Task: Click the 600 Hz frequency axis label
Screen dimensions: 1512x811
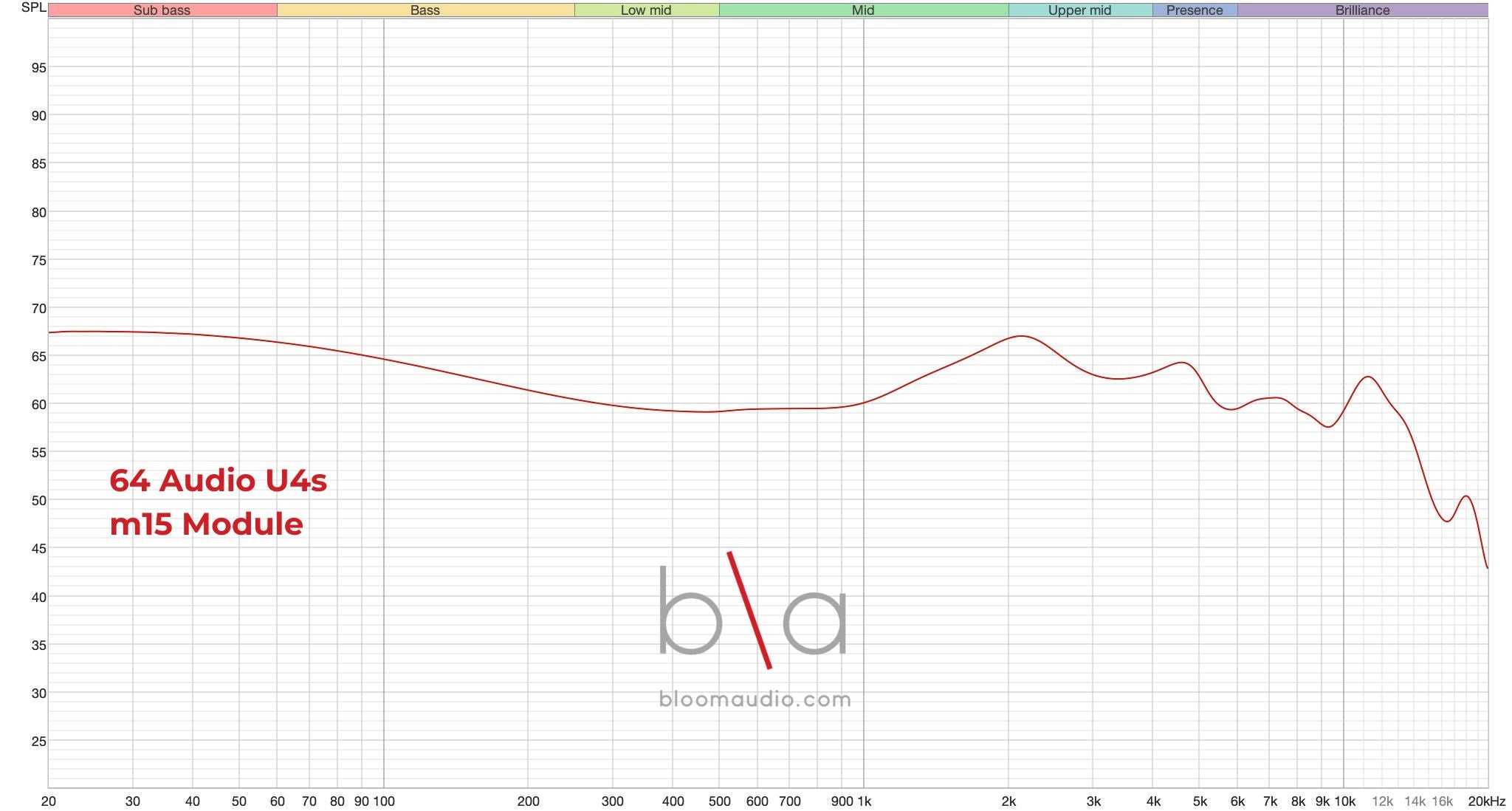Action: pos(757,801)
